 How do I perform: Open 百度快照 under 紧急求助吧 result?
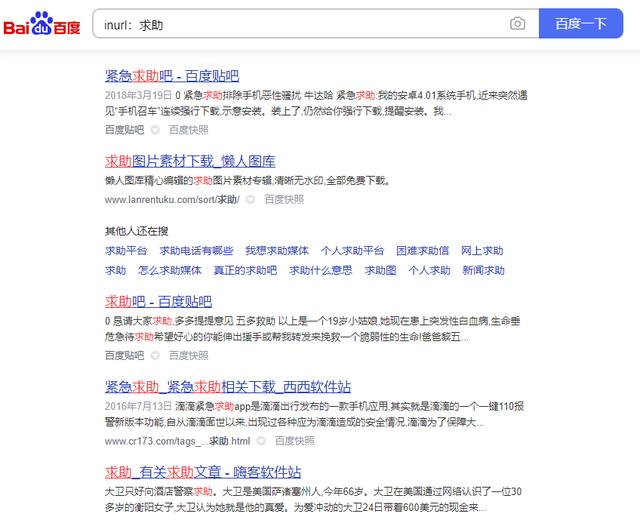(189, 130)
